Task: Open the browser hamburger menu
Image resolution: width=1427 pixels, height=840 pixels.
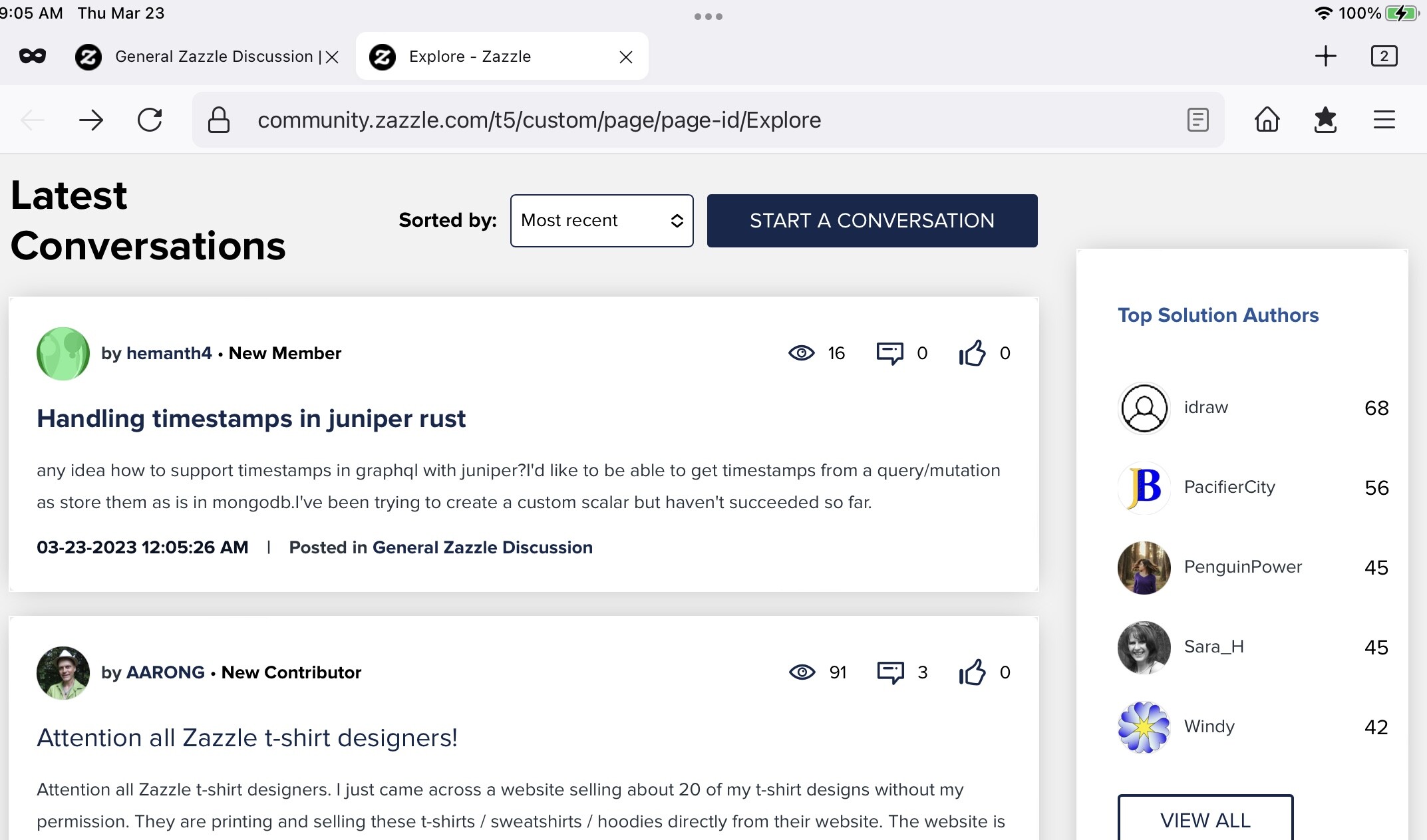Action: (1384, 120)
